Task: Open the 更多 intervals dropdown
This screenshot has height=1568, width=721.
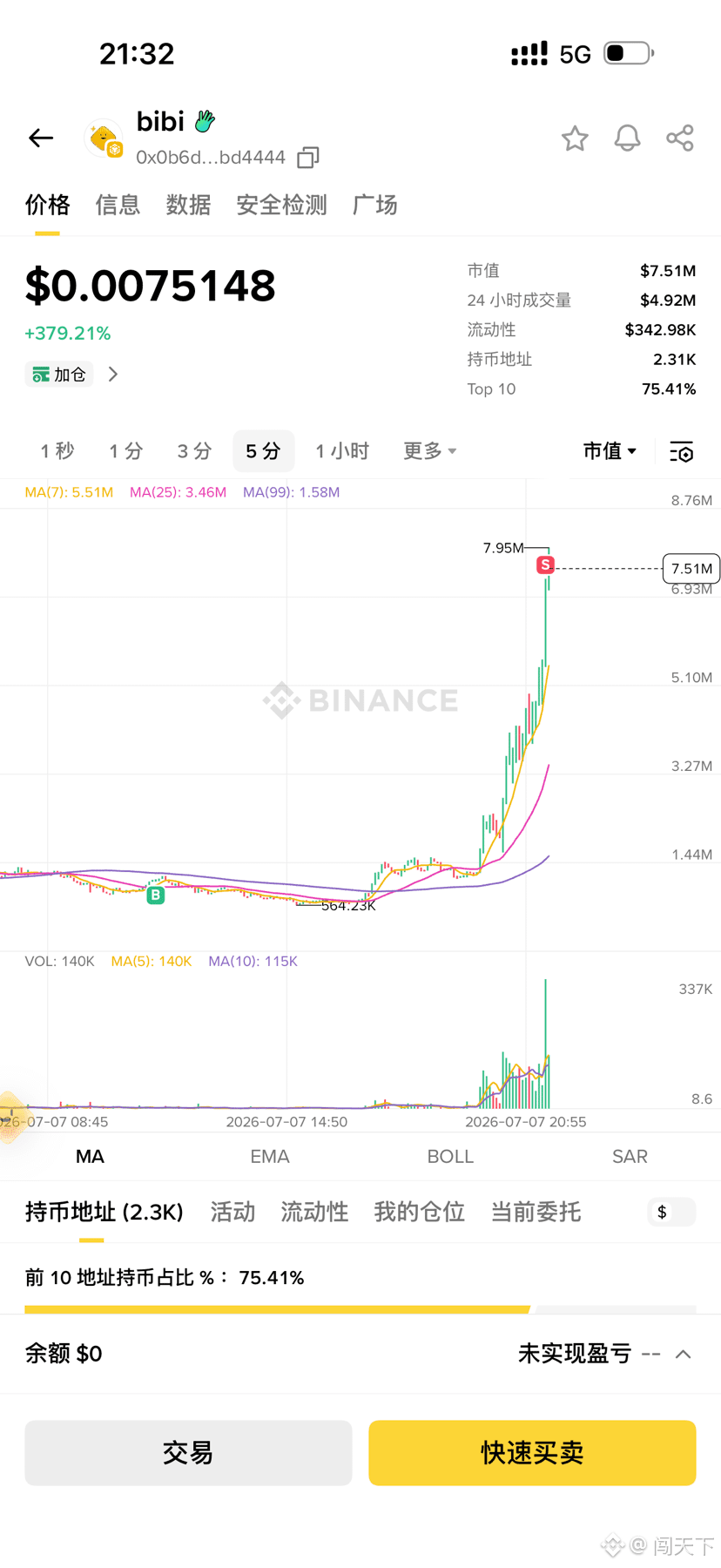Action: tap(430, 451)
